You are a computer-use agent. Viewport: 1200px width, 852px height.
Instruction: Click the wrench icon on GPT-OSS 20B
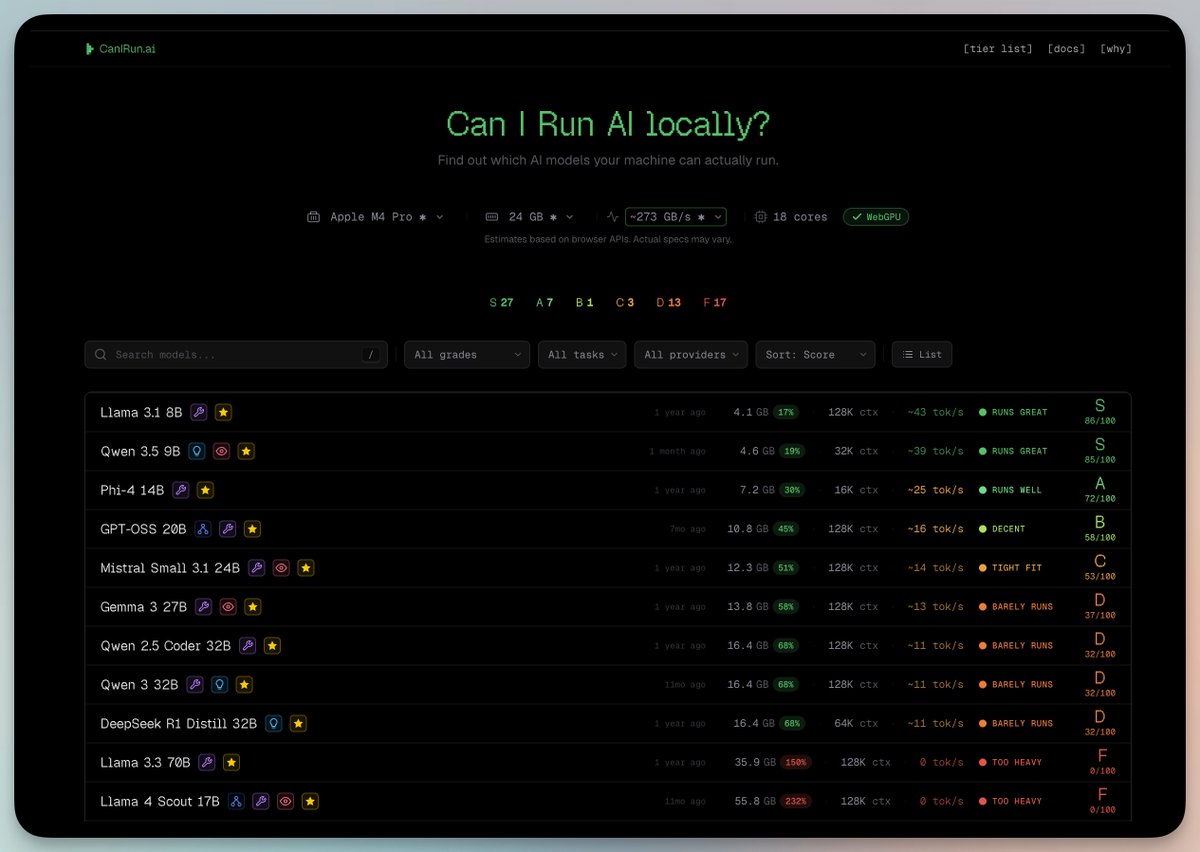point(228,529)
